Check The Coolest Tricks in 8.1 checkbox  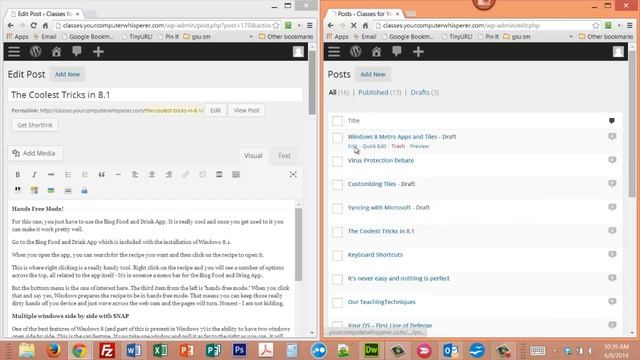337,232
